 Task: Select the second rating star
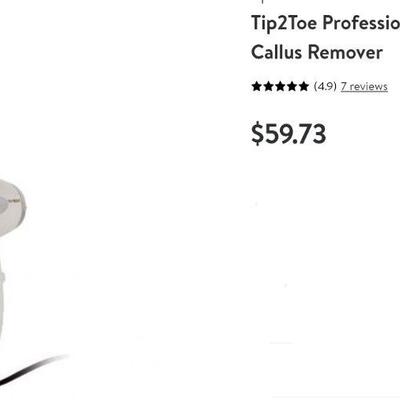tap(268, 86)
